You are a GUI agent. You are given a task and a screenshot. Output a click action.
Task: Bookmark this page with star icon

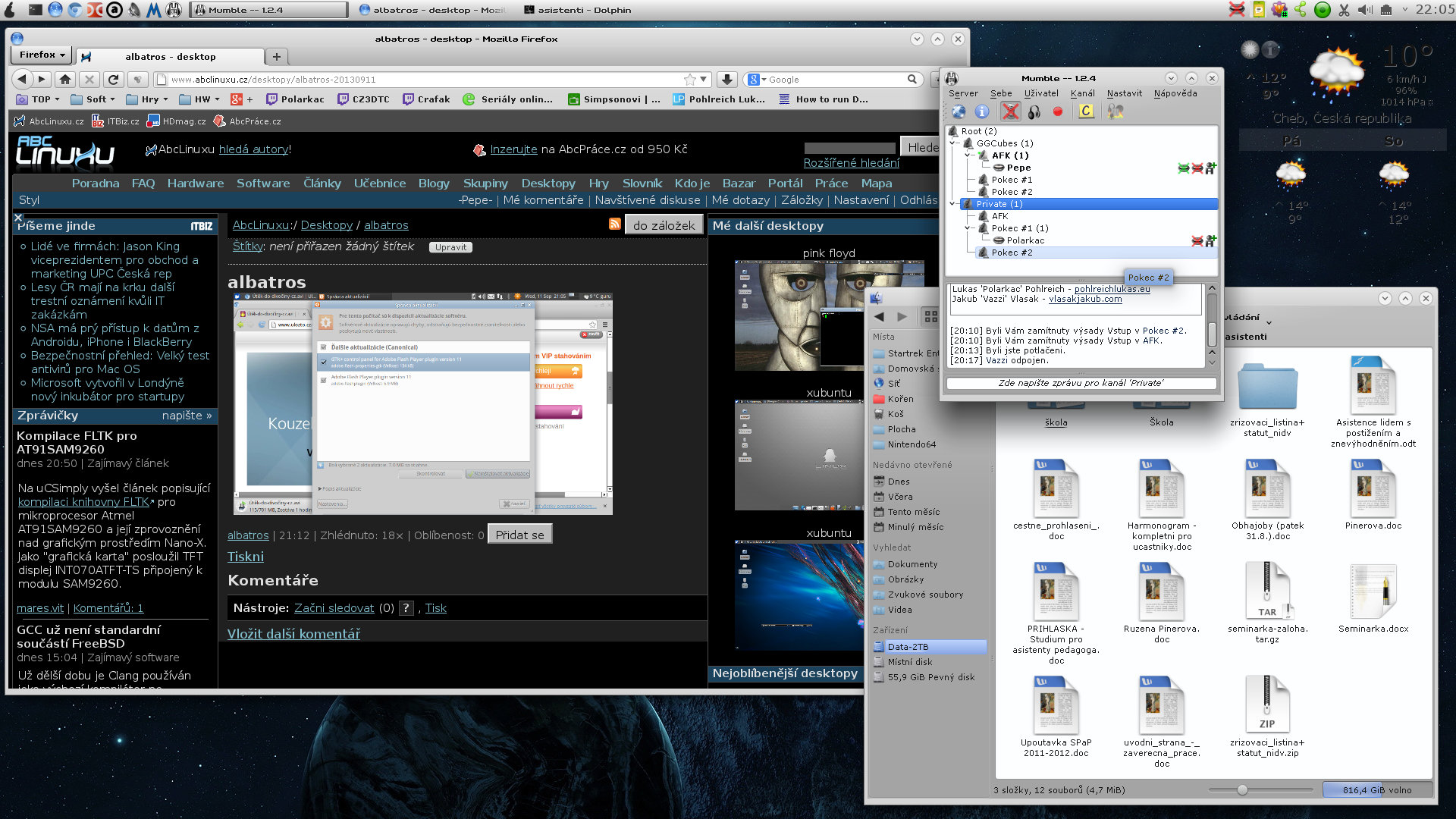point(689,79)
